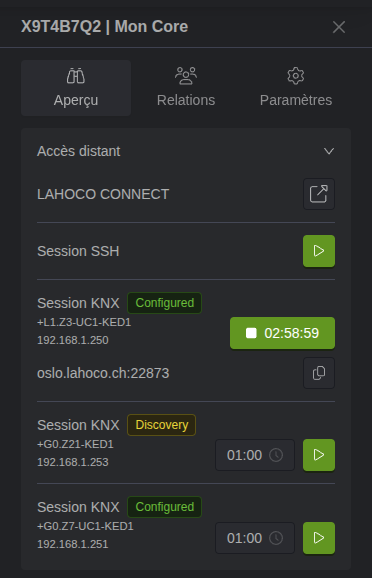Copy oslo.lahoco.ch:22873 address to clipboard
The height and width of the screenshot is (578, 372).
click(319, 373)
